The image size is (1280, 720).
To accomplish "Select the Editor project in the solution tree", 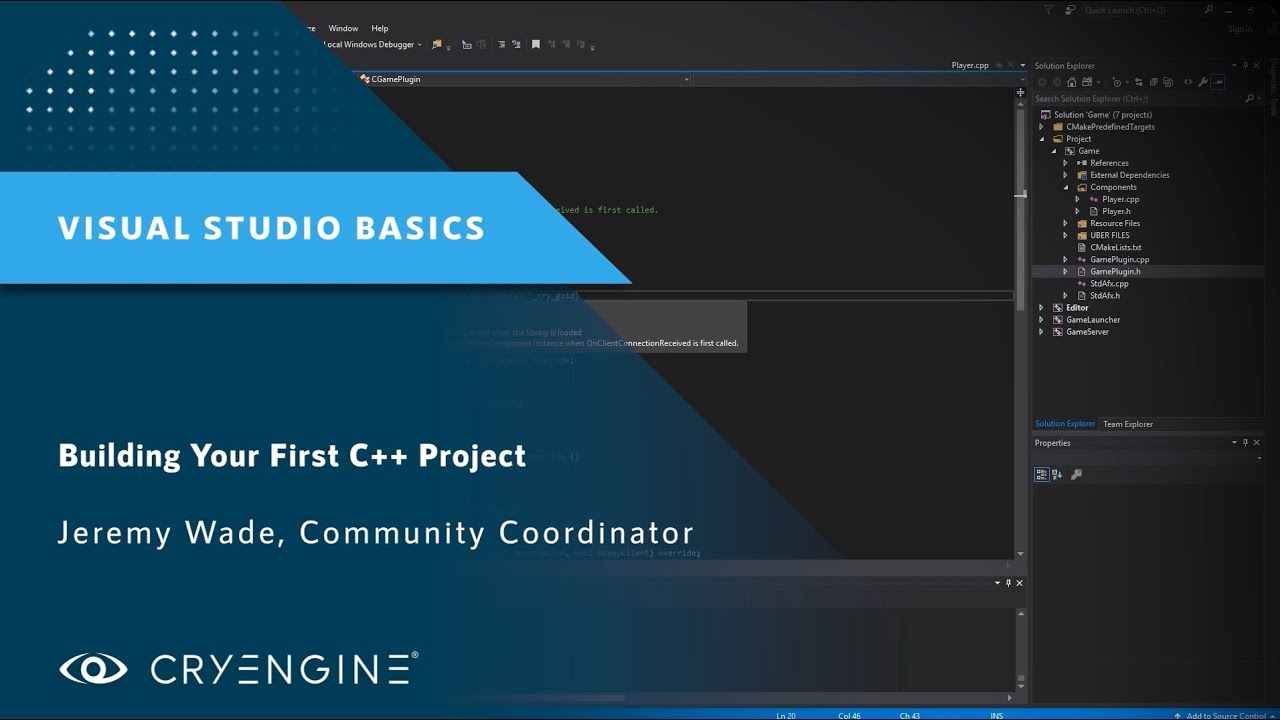I will pos(1077,307).
